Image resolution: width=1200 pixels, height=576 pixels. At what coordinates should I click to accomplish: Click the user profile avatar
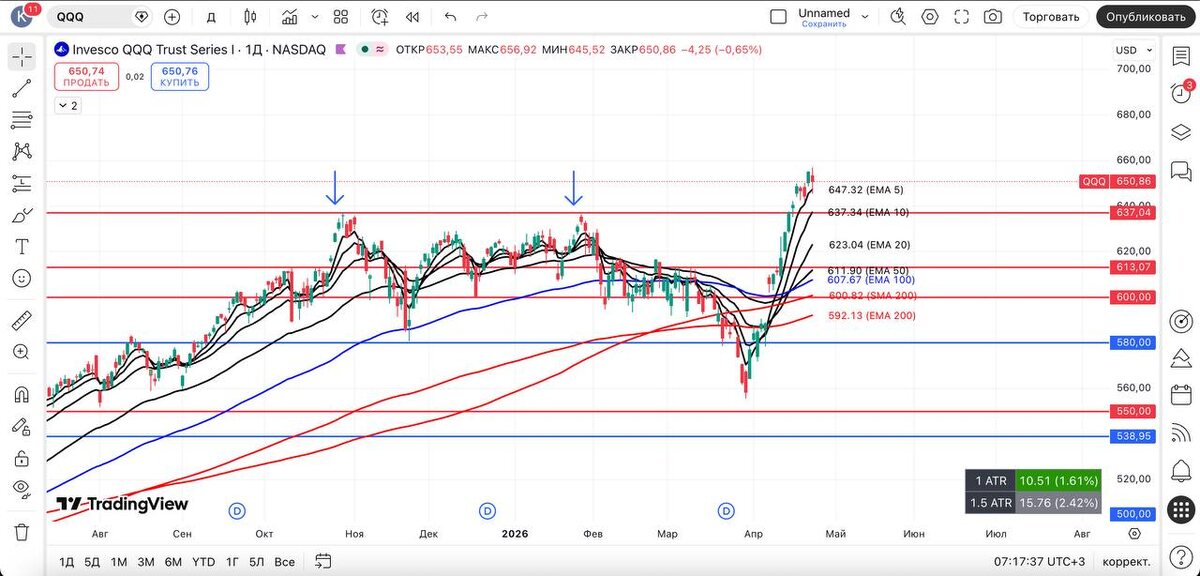tap(22, 16)
